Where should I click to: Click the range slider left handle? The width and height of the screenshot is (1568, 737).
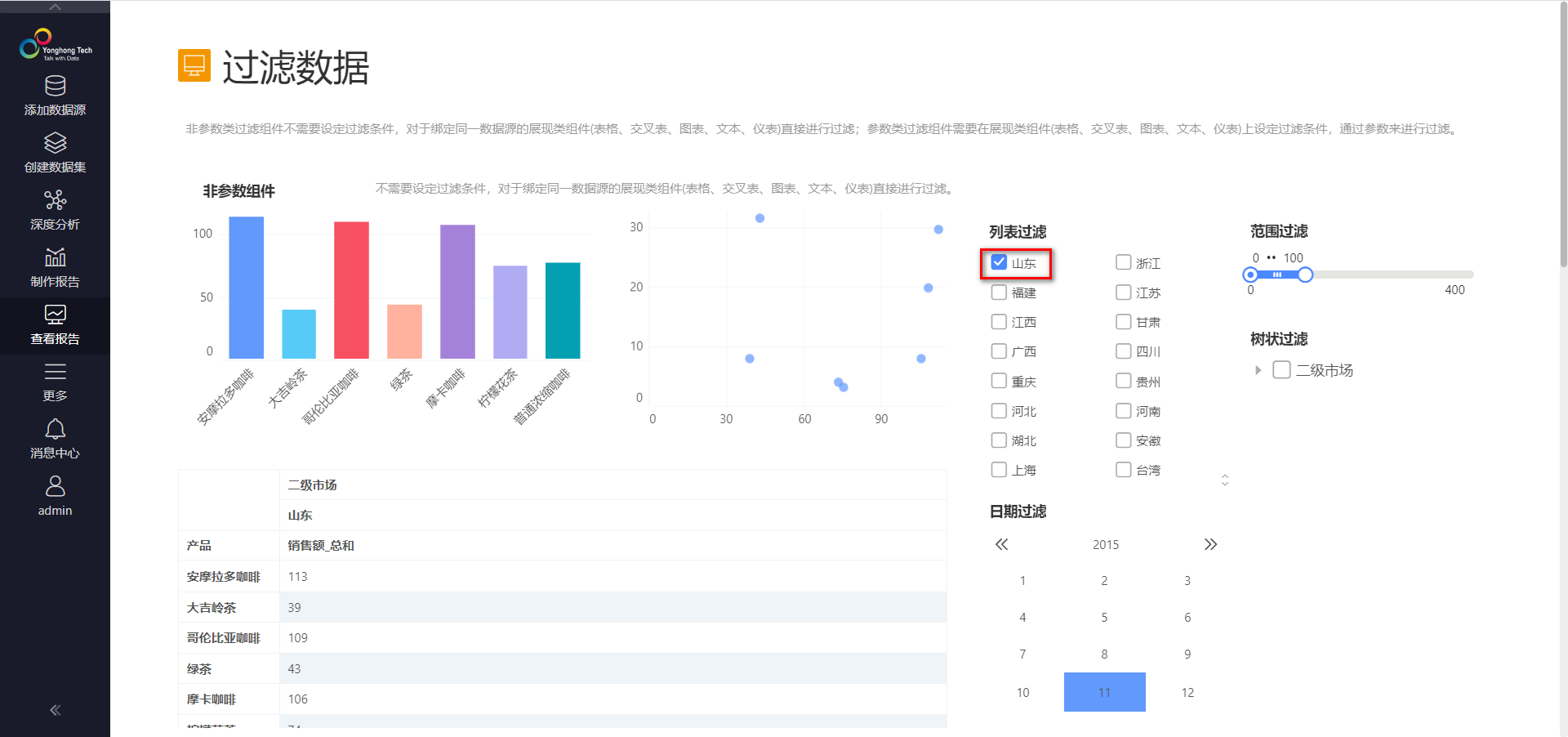click(1250, 275)
